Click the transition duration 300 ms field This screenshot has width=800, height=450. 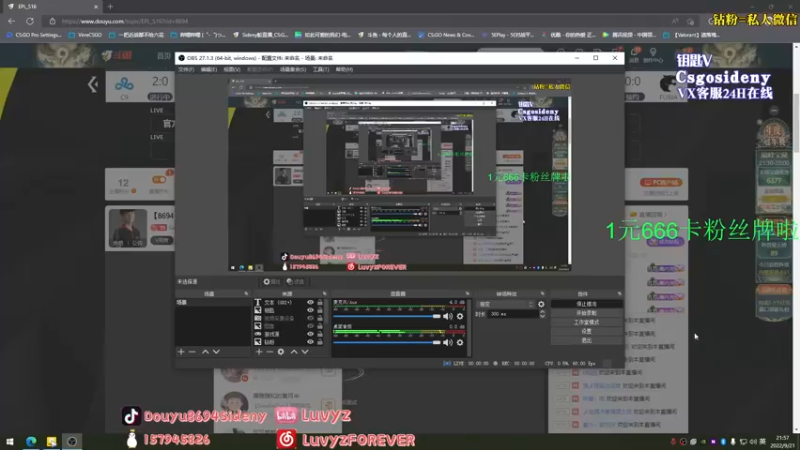pyautogui.click(x=513, y=314)
